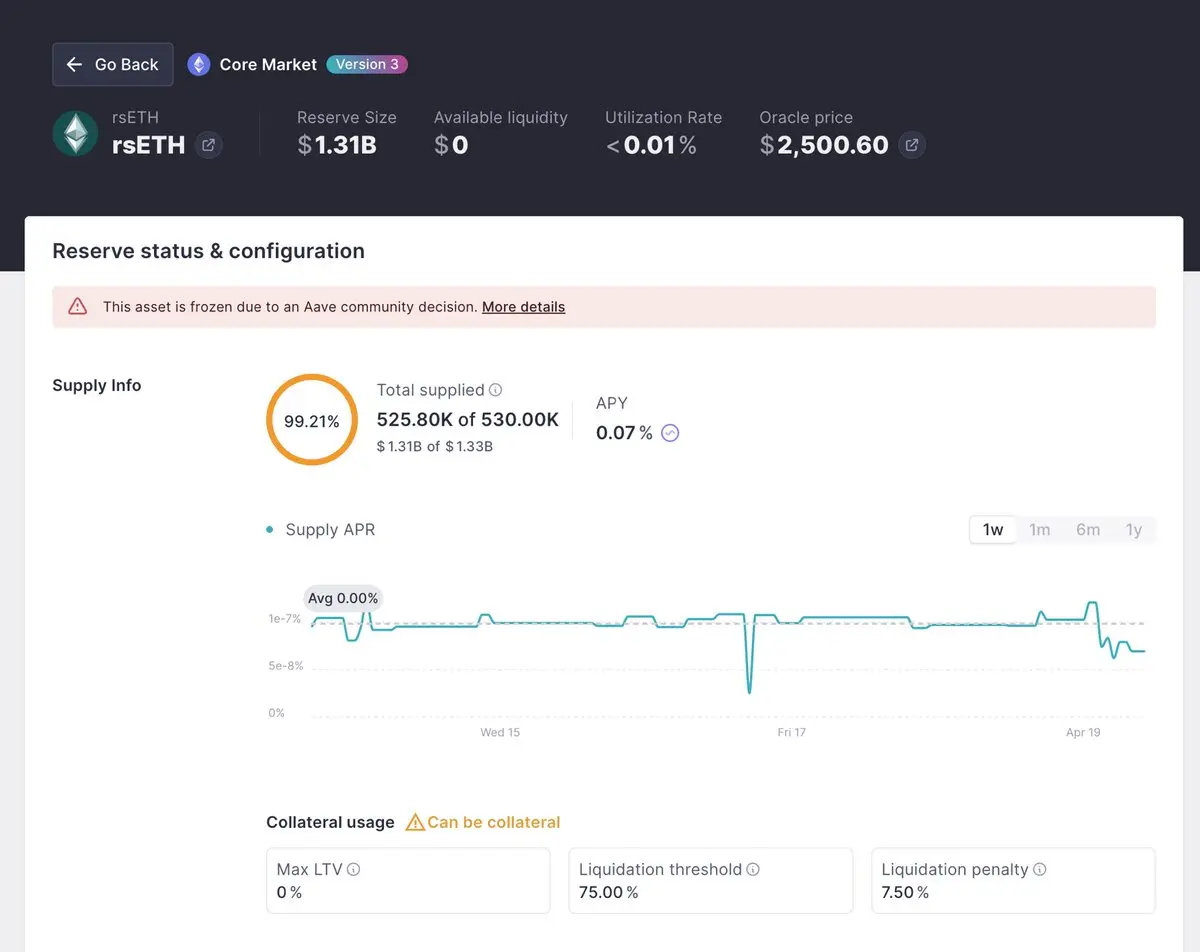This screenshot has width=1200, height=952.
Task: Select the 1w chart range
Action: click(x=993, y=530)
